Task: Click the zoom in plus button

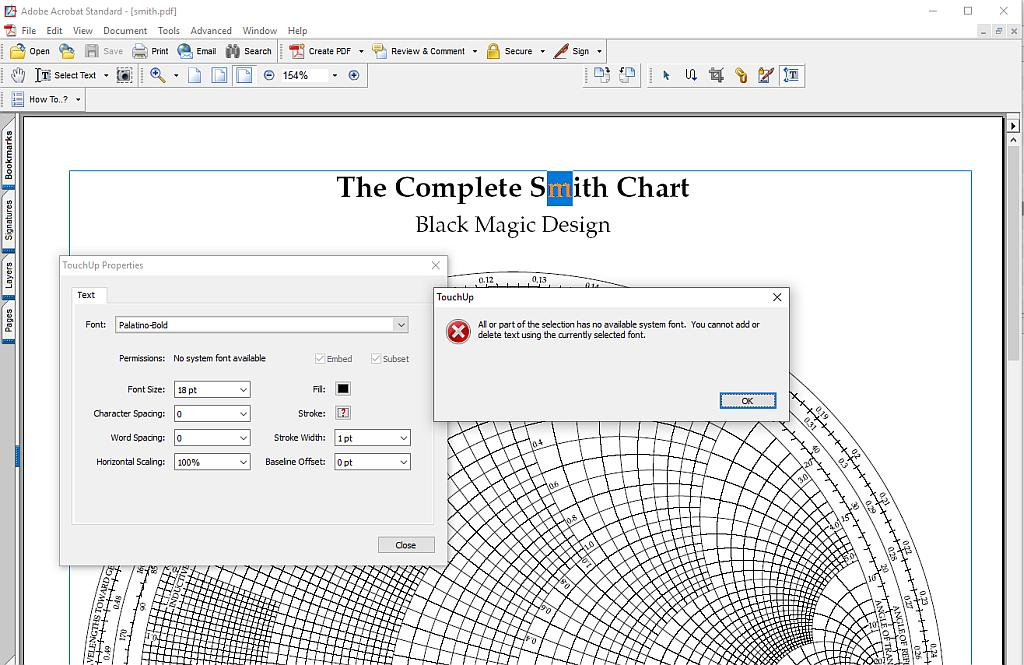Action: pyautogui.click(x=354, y=75)
